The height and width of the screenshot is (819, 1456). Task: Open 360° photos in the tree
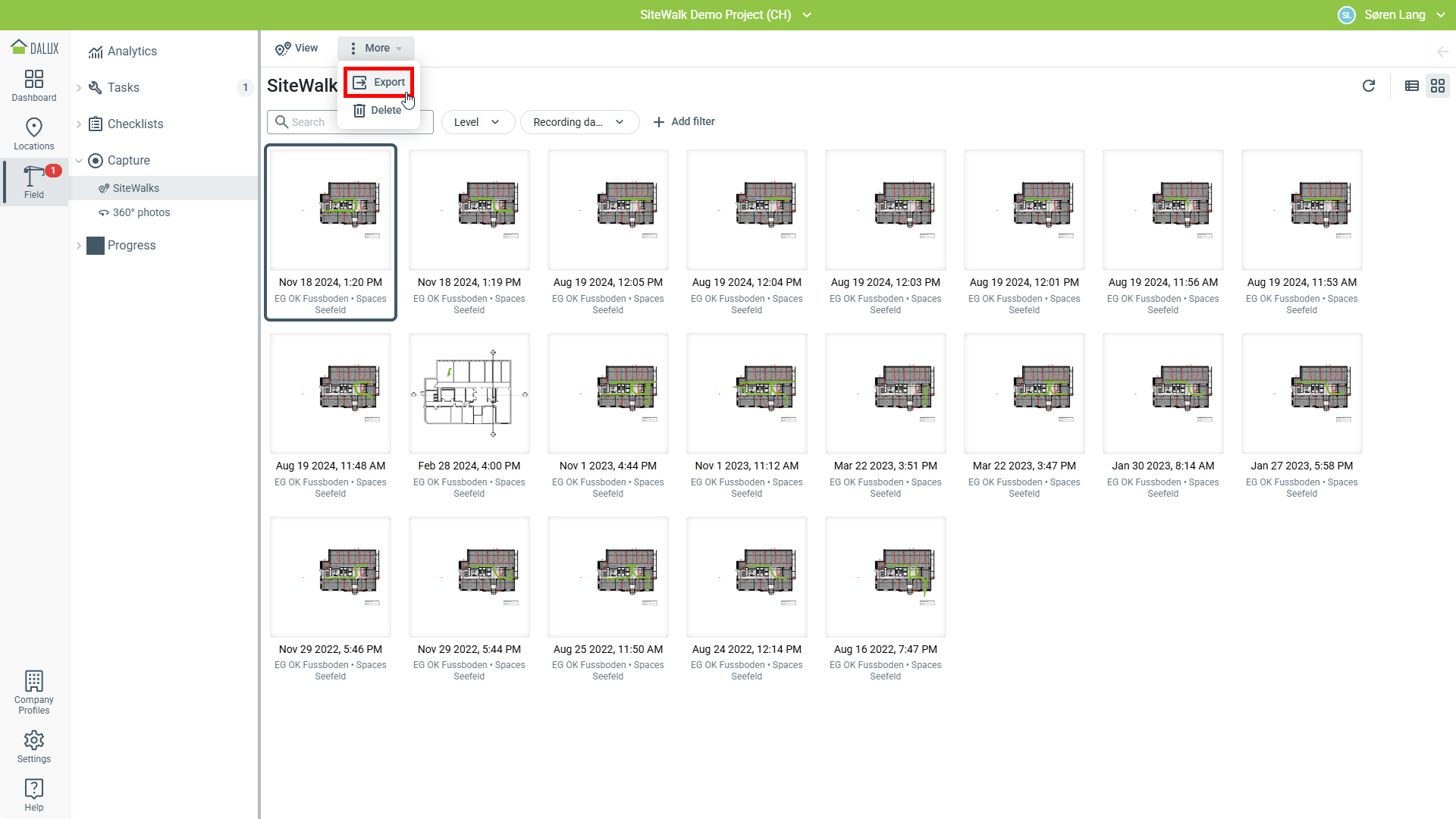click(141, 213)
